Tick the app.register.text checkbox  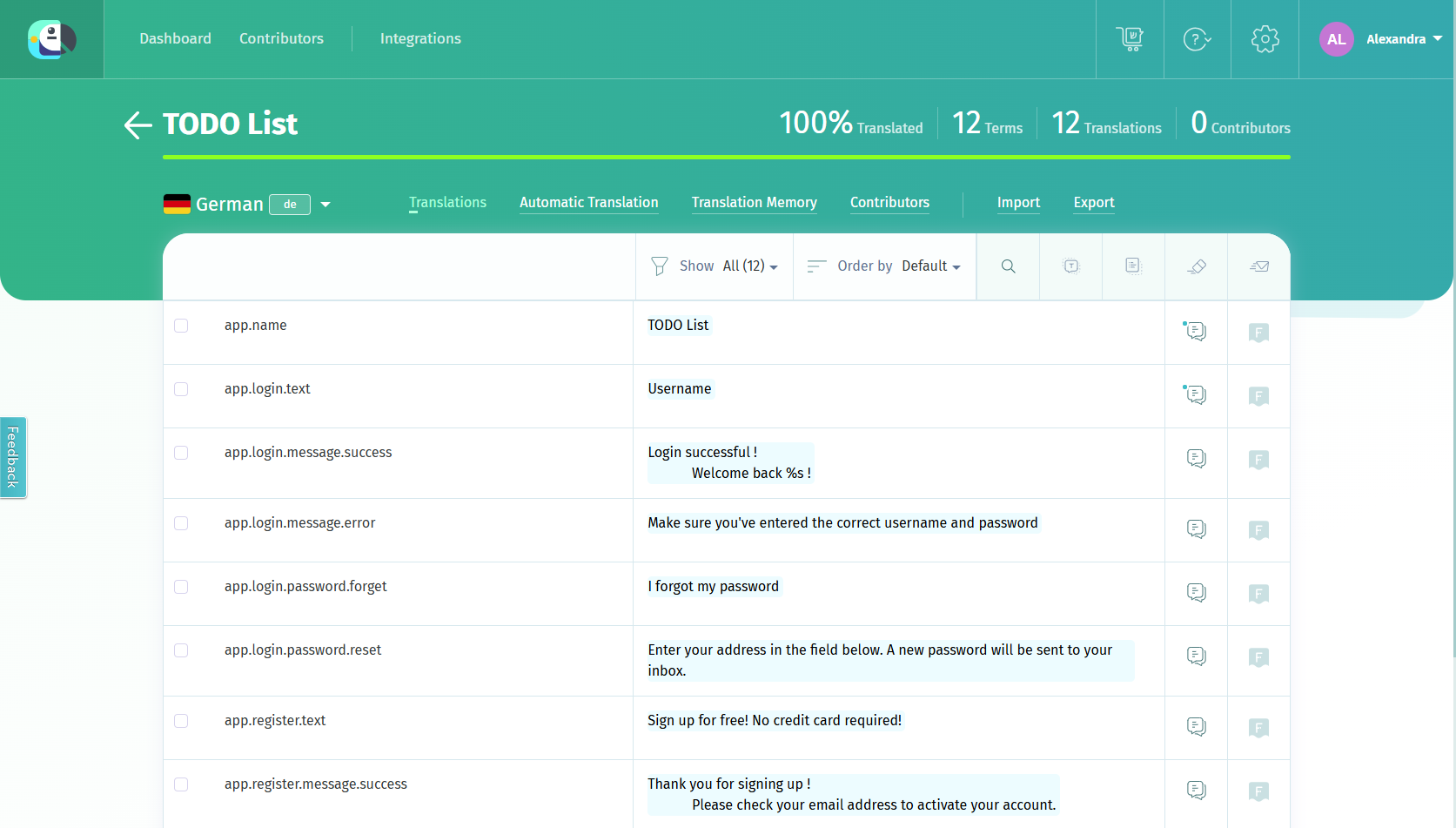click(181, 721)
